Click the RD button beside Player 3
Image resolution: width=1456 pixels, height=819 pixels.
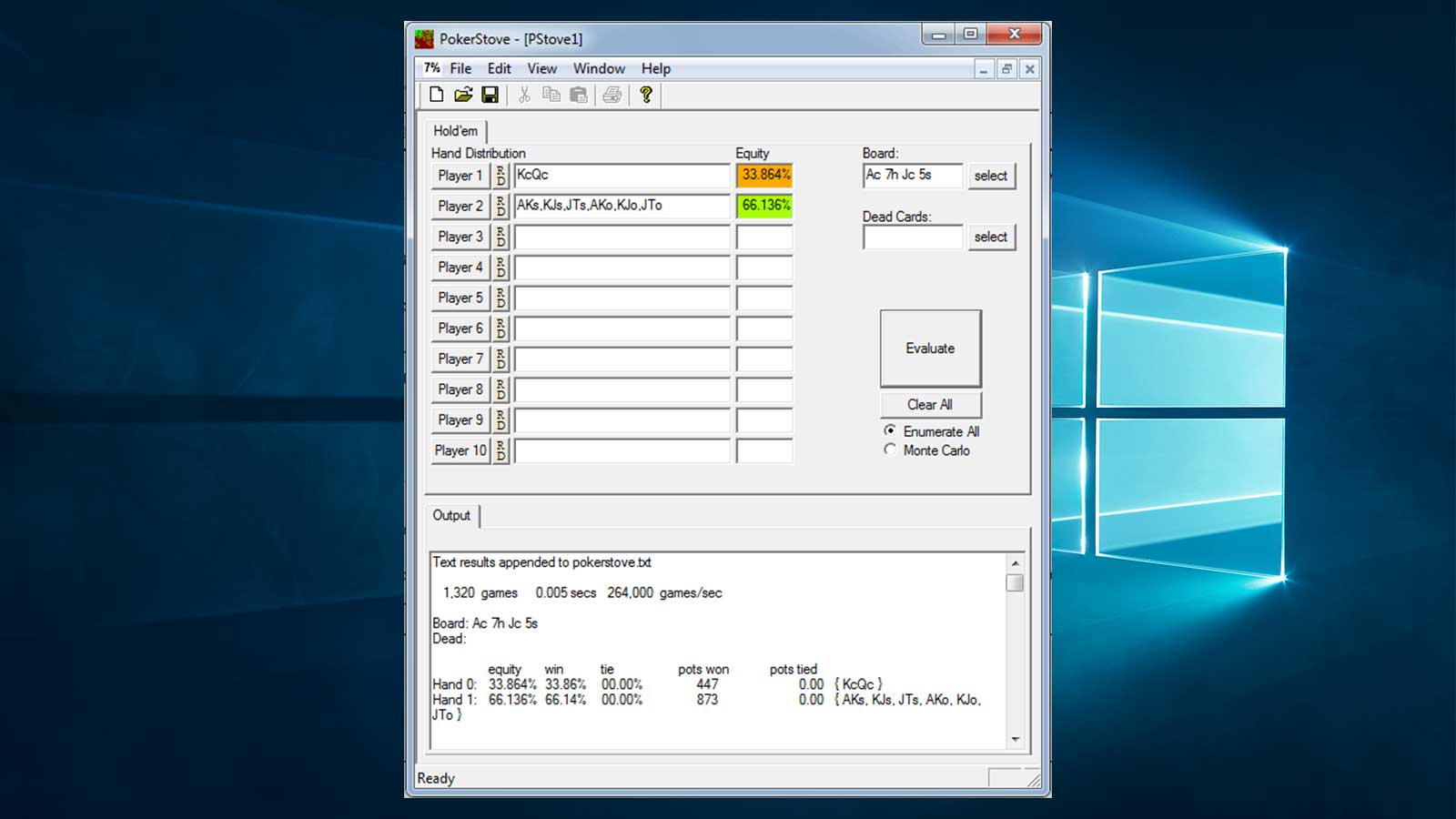(500, 237)
